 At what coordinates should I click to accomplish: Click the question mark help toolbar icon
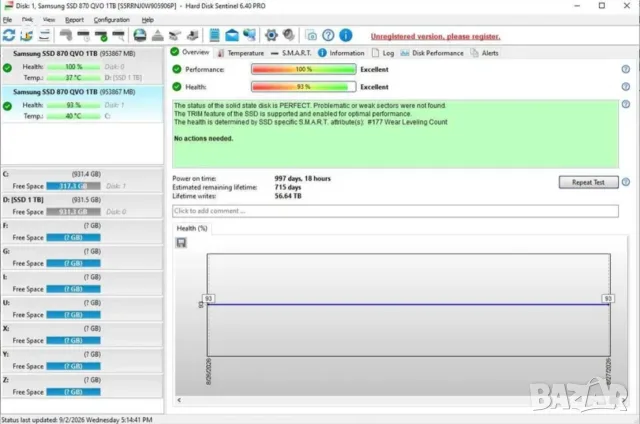[328, 36]
